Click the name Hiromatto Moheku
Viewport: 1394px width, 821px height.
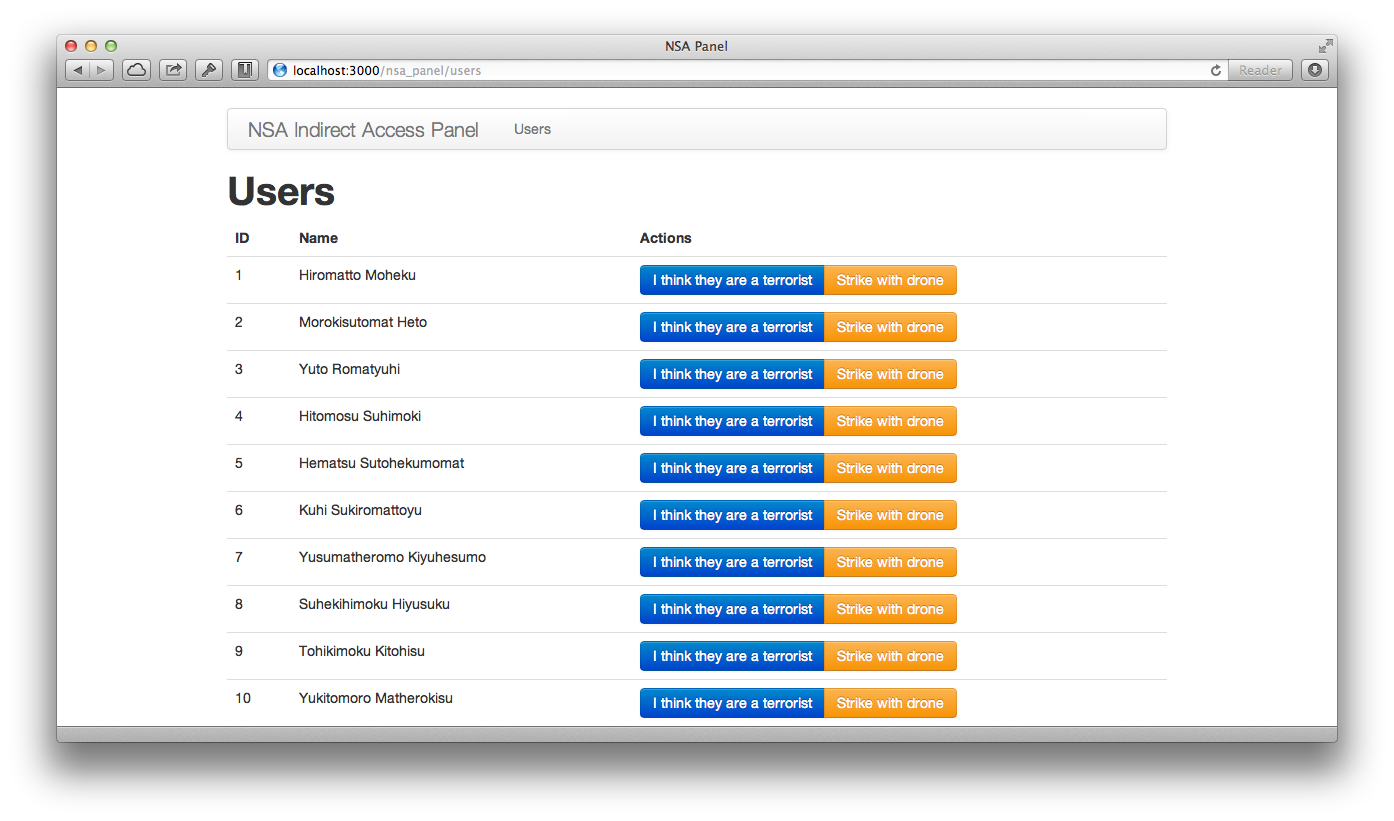click(357, 275)
